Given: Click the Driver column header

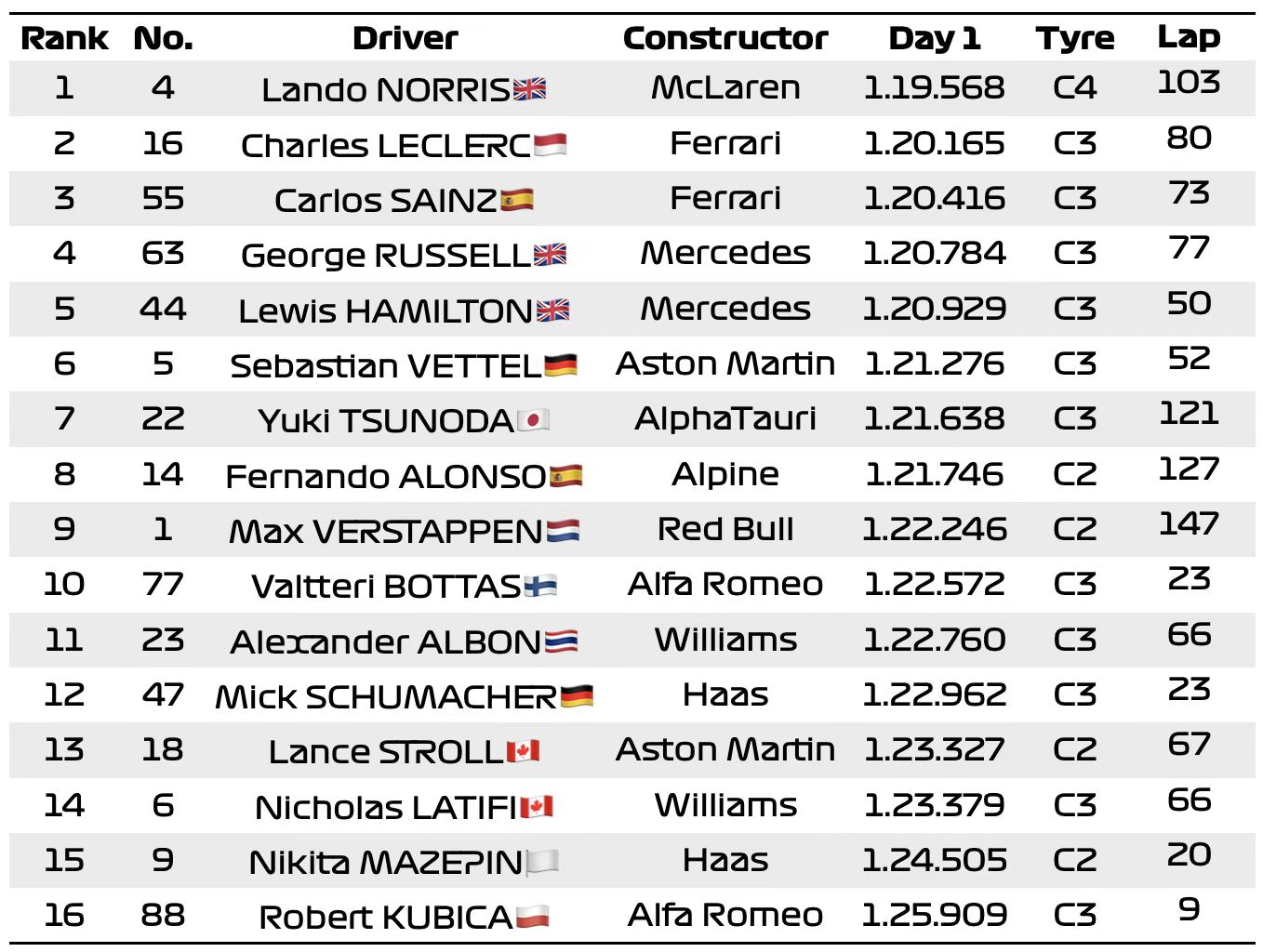Looking at the screenshot, I should coord(405,38).
